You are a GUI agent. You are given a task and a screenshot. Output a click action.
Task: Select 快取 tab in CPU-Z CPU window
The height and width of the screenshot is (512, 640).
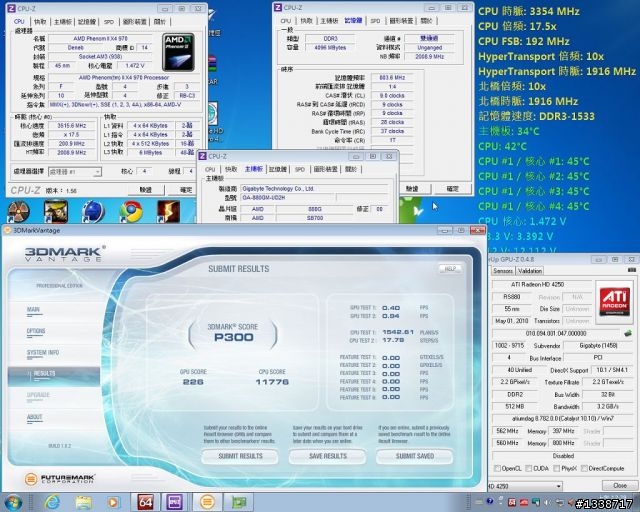40,22
